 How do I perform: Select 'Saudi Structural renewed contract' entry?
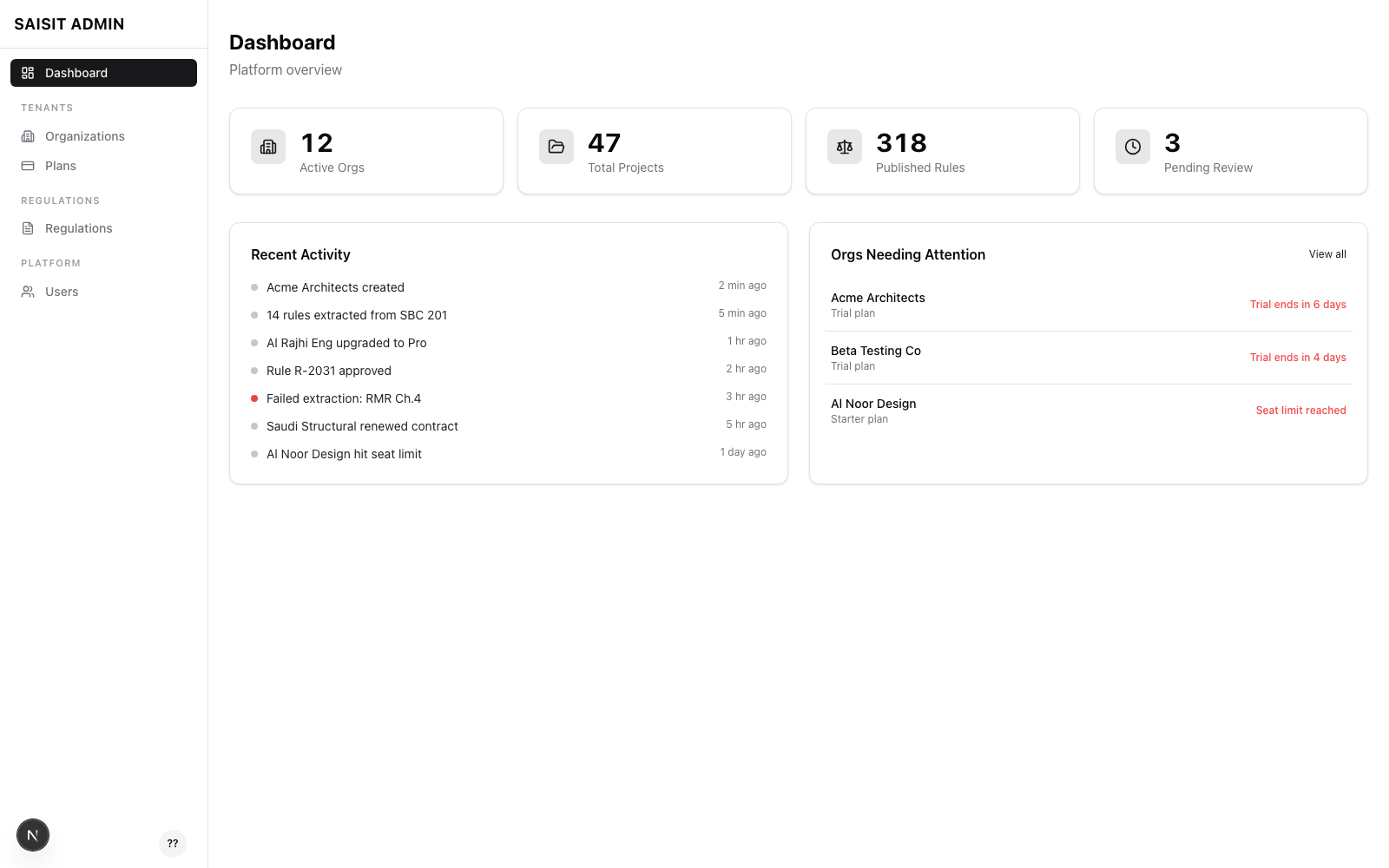[509, 426]
